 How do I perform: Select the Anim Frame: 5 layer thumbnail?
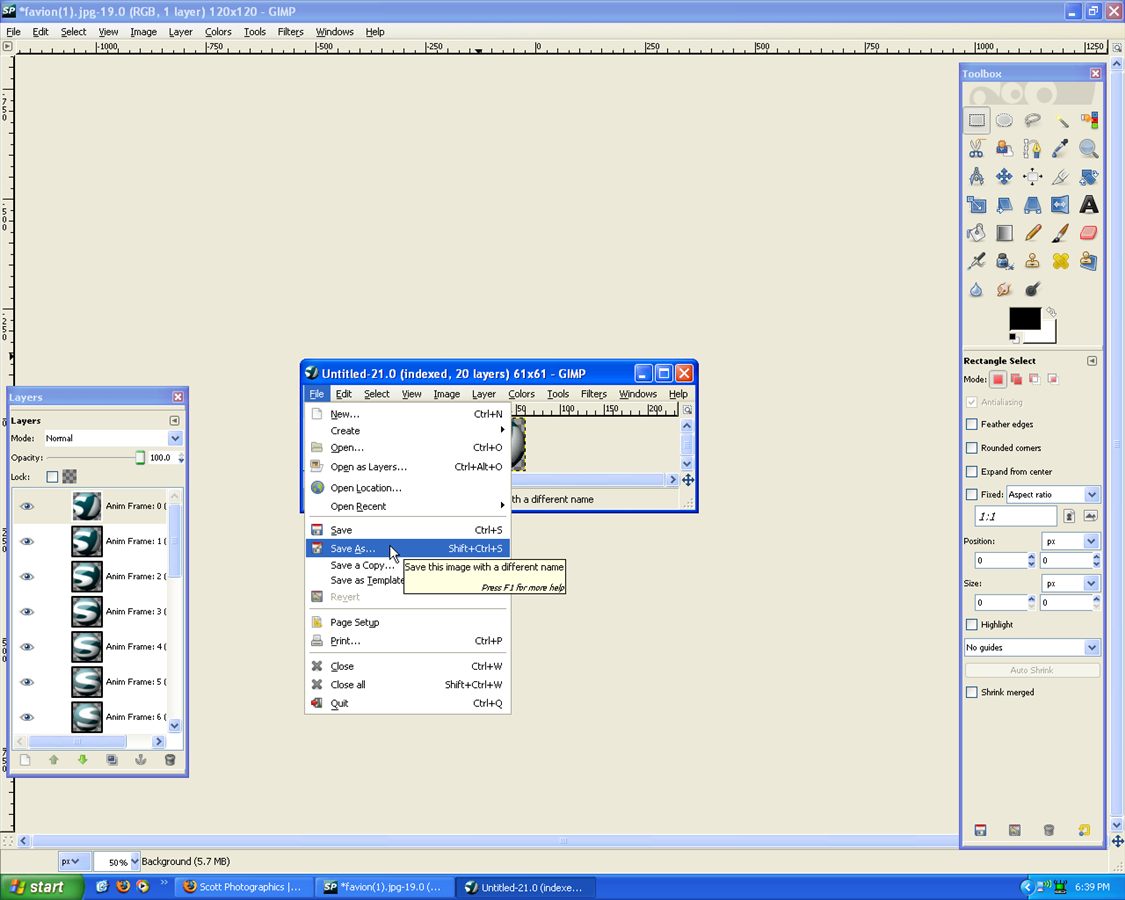(x=87, y=682)
